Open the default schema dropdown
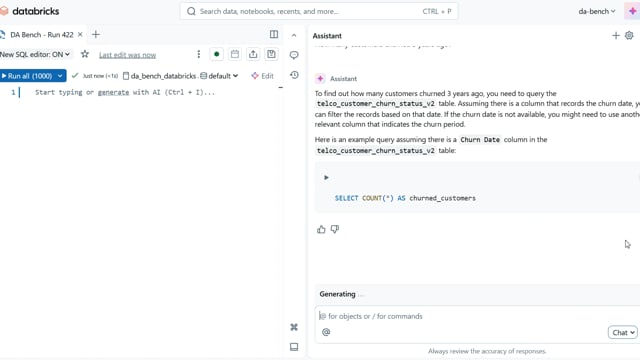 219,76
